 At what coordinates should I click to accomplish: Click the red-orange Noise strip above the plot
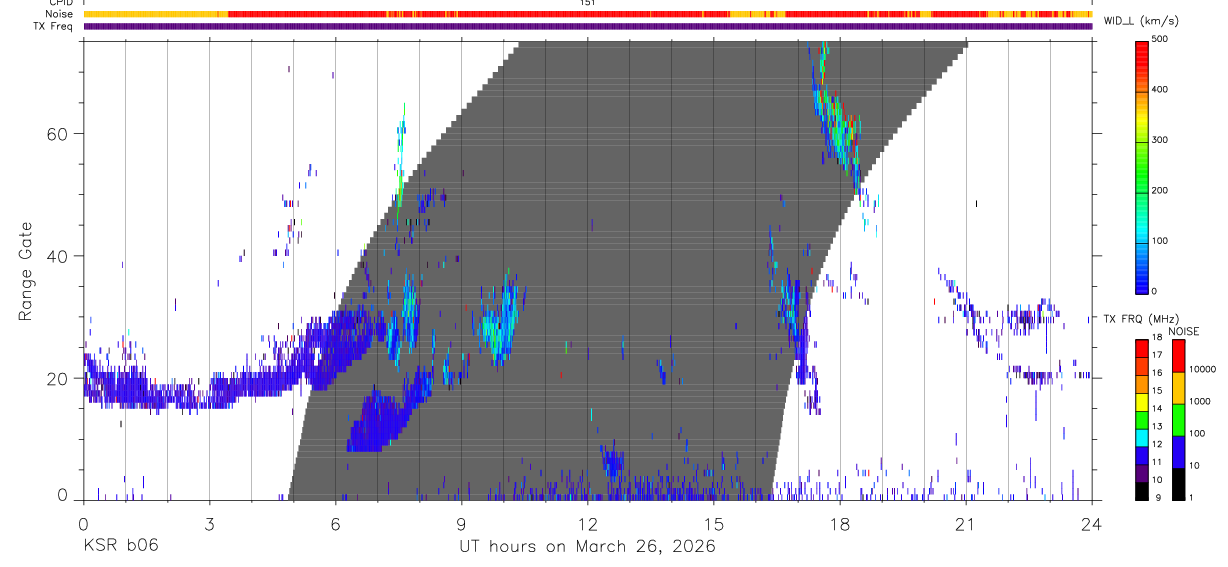(587, 14)
